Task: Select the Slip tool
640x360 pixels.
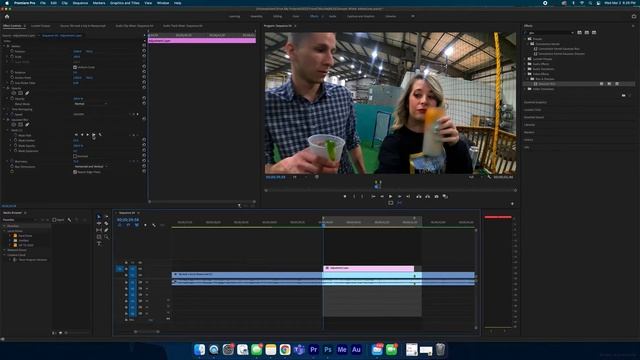Action: pyautogui.click(x=99, y=230)
